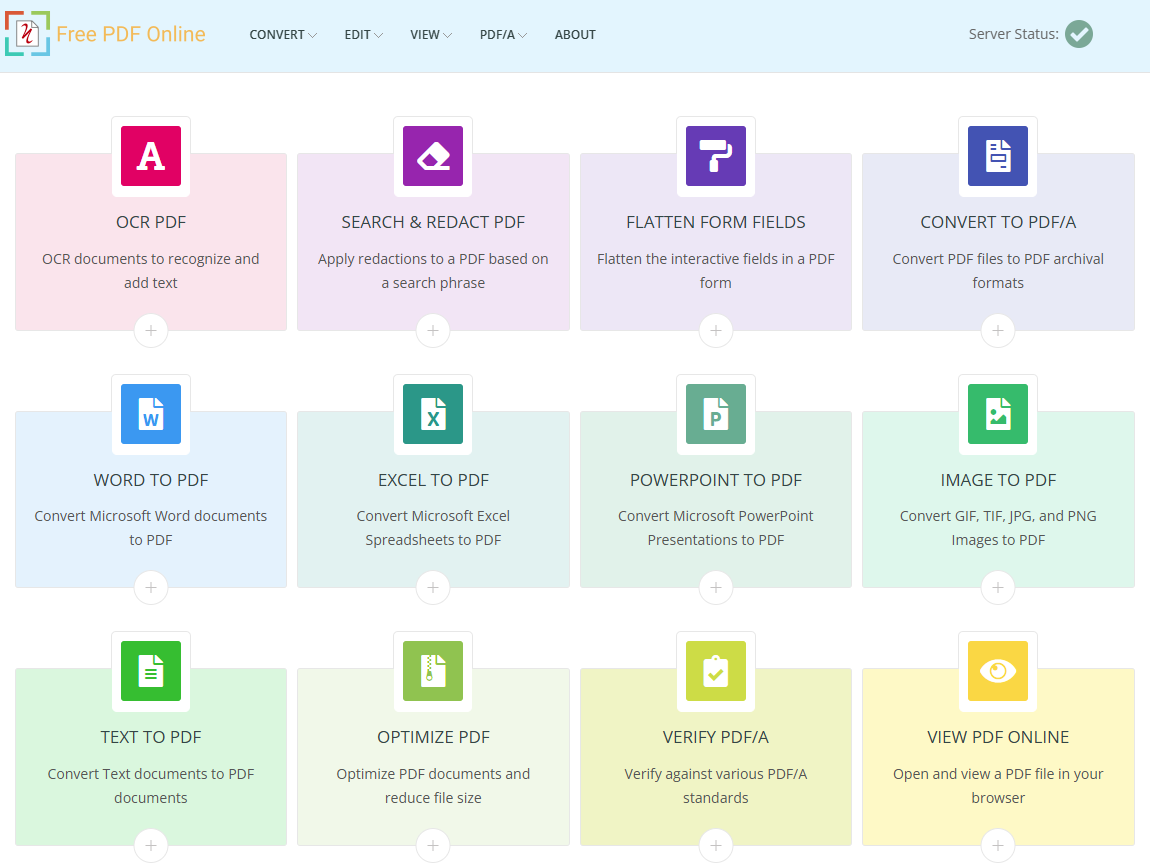
Task: Open the Flatten Form Fields tool icon
Action: [x=715, y=156]
